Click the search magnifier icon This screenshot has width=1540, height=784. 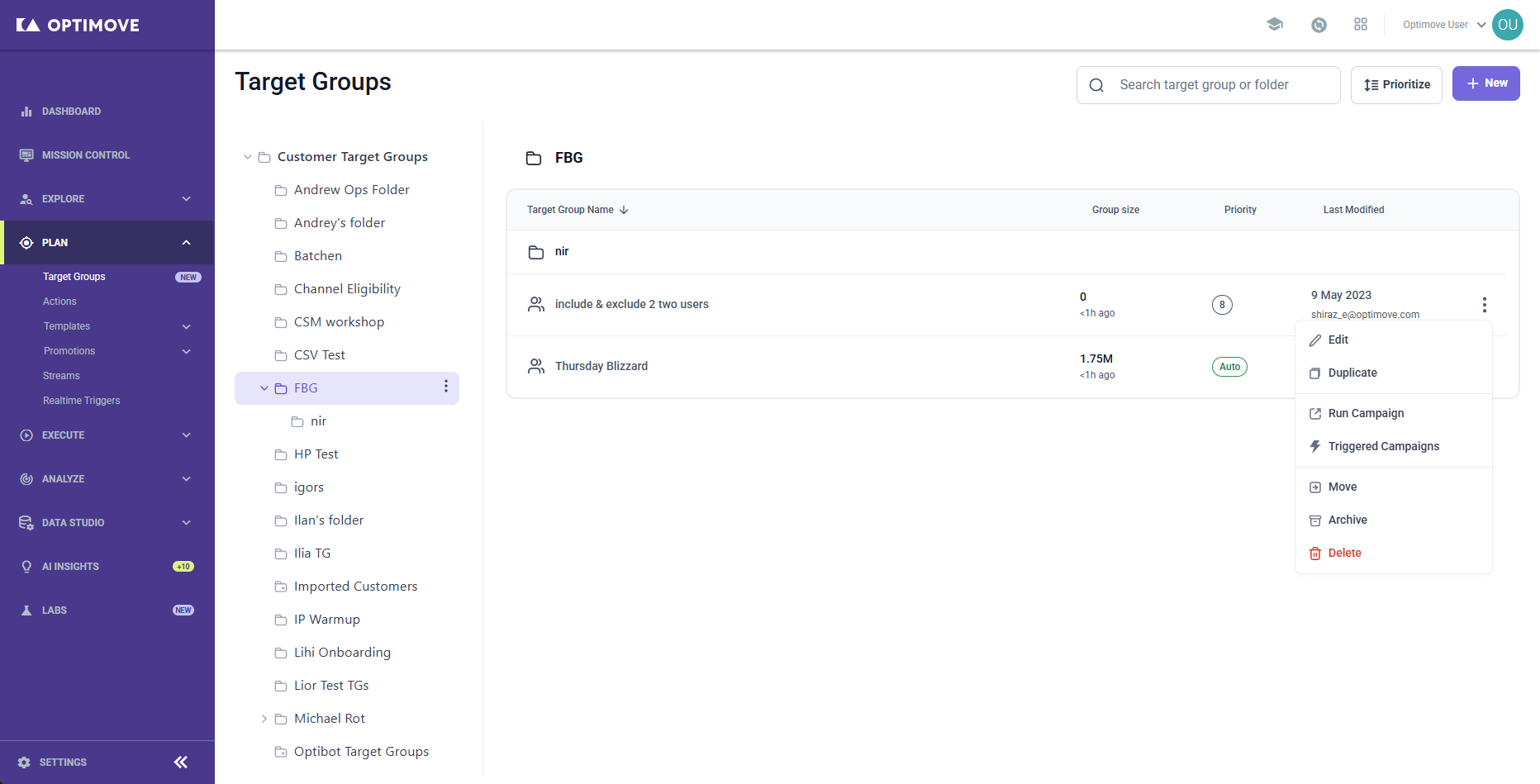tap(1096, 85)
